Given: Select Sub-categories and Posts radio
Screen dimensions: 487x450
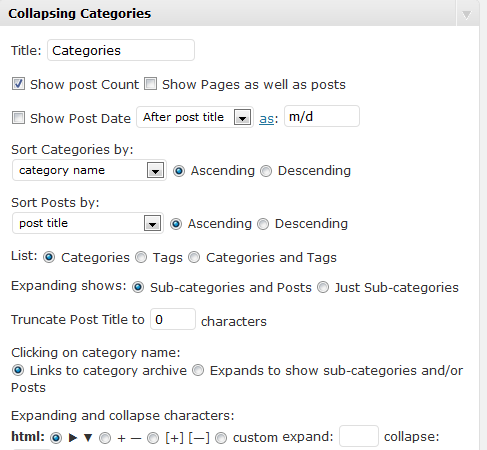Looking at the screenshot, I should (x=138, y=287).
